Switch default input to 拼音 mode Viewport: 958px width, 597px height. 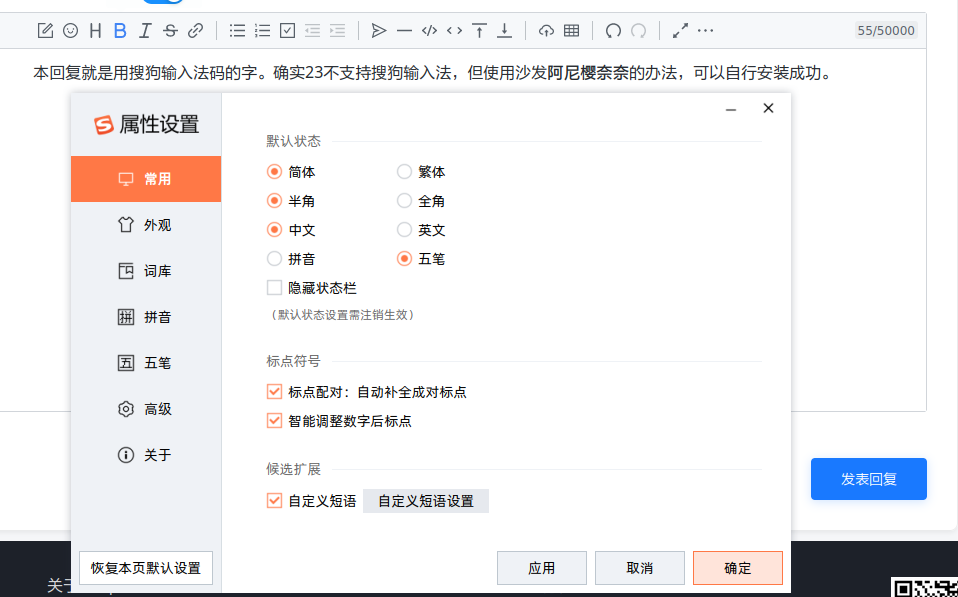(273, 258)
